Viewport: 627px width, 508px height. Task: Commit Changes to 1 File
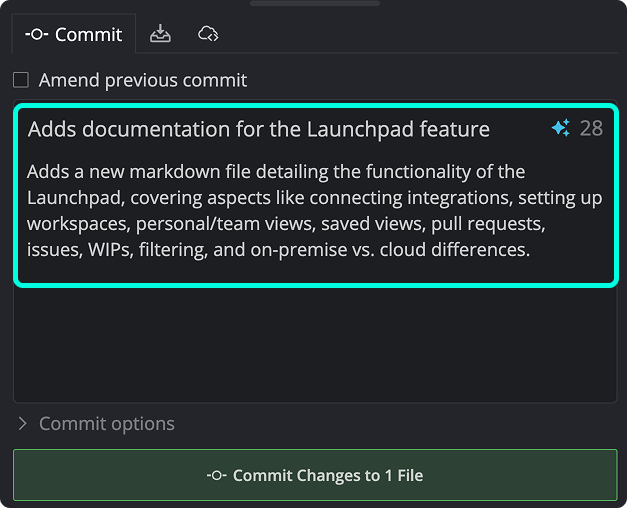[315, 475]
